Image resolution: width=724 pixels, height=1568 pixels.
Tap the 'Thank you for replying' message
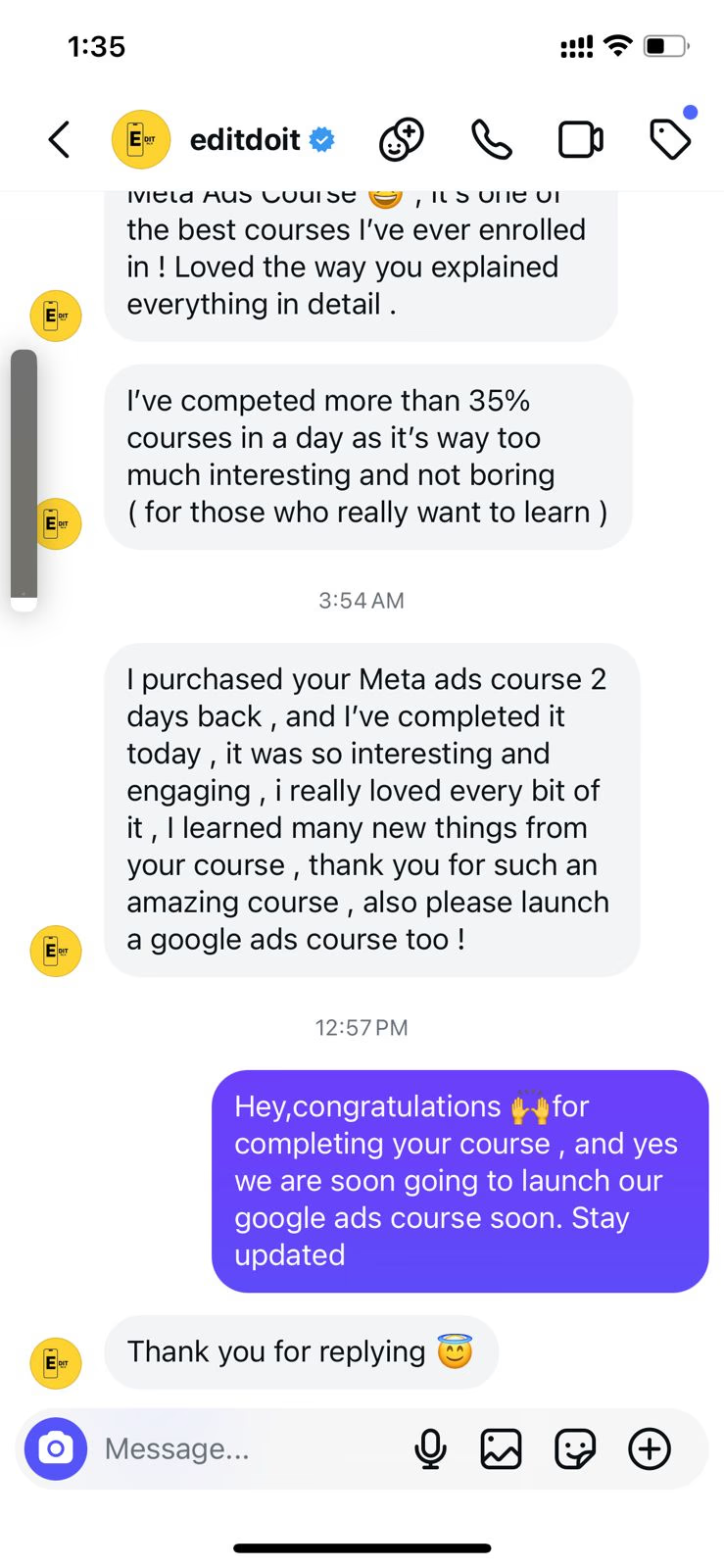301,1352
